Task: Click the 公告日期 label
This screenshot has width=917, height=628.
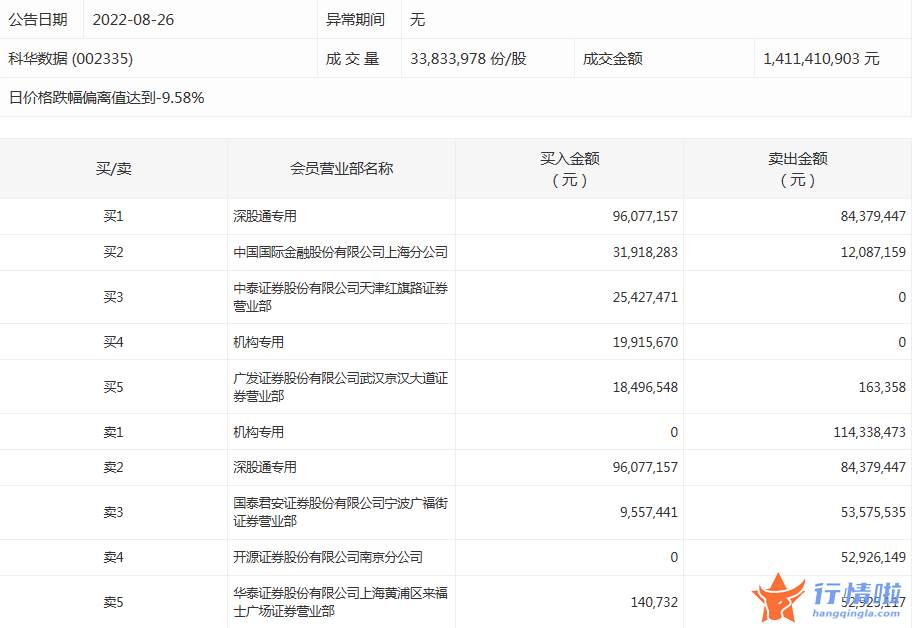Action: [38, 20]
